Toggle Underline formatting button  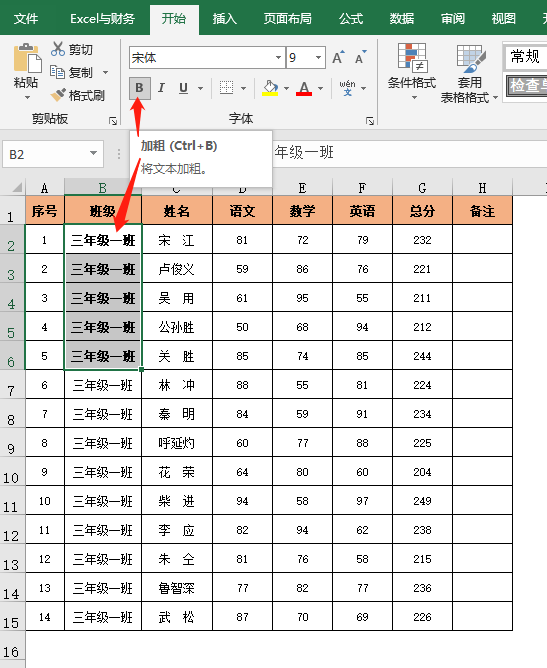(183, 88)
